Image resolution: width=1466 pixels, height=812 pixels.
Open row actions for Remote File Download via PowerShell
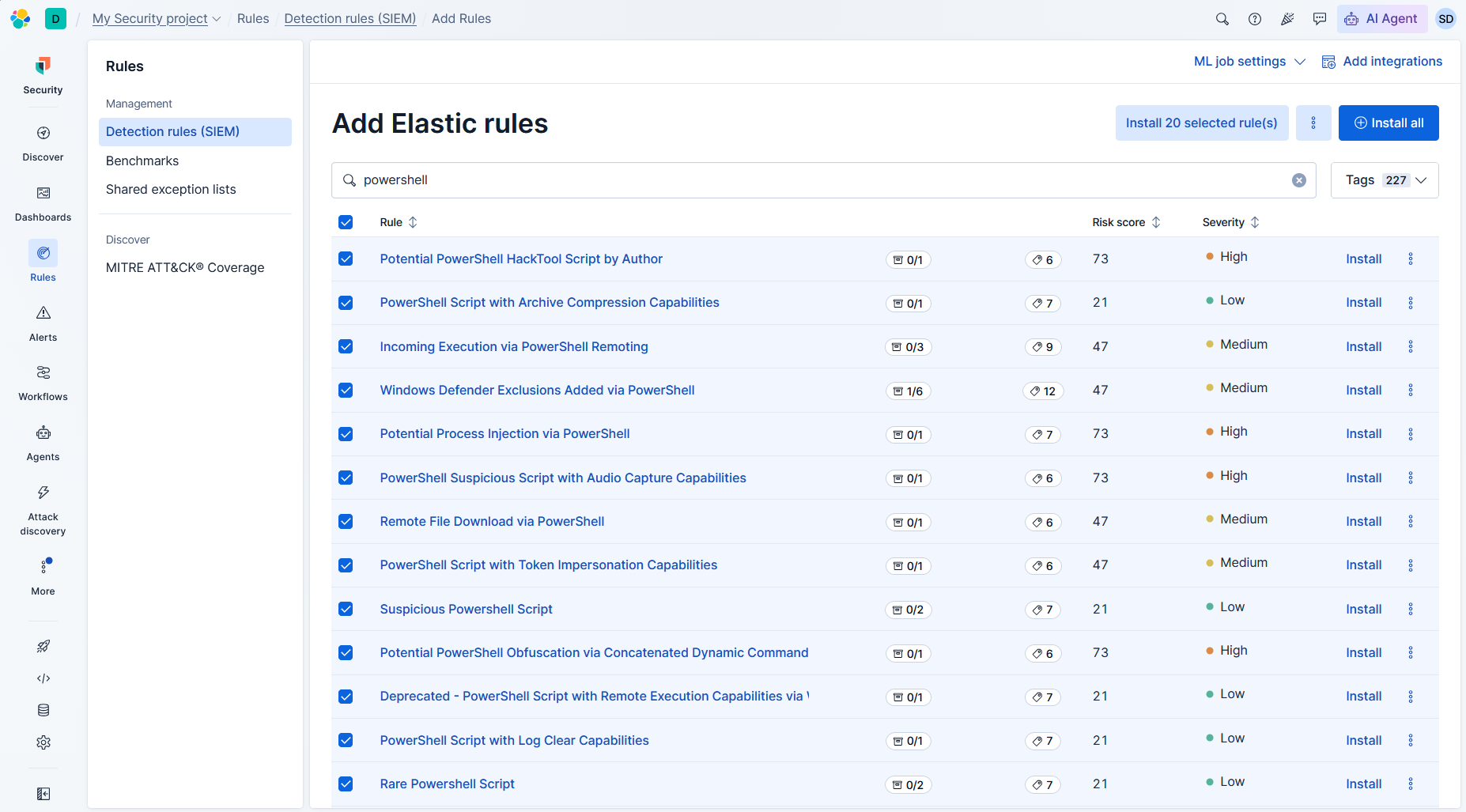point(1411,521)
